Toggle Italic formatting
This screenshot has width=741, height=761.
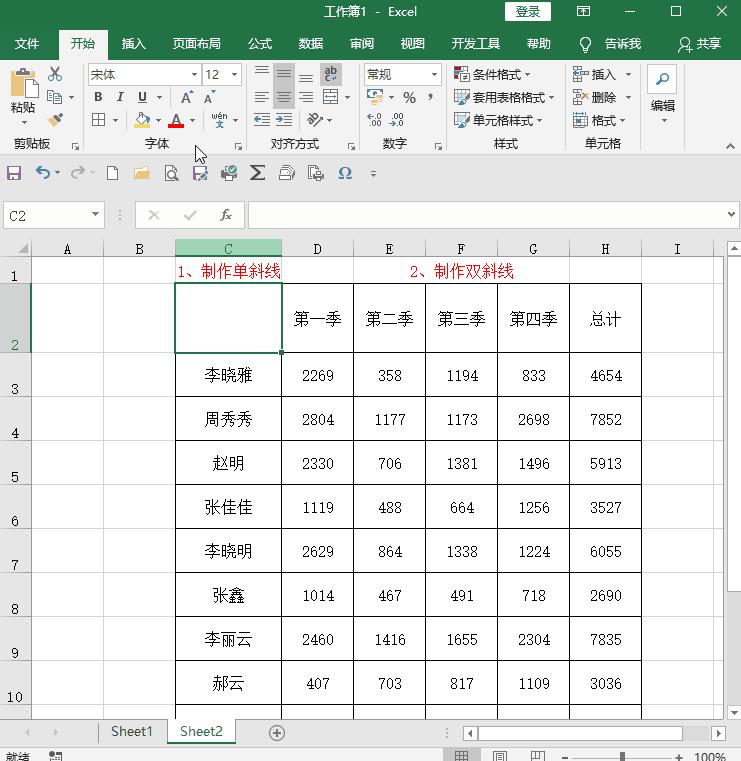tap(120, 97)
